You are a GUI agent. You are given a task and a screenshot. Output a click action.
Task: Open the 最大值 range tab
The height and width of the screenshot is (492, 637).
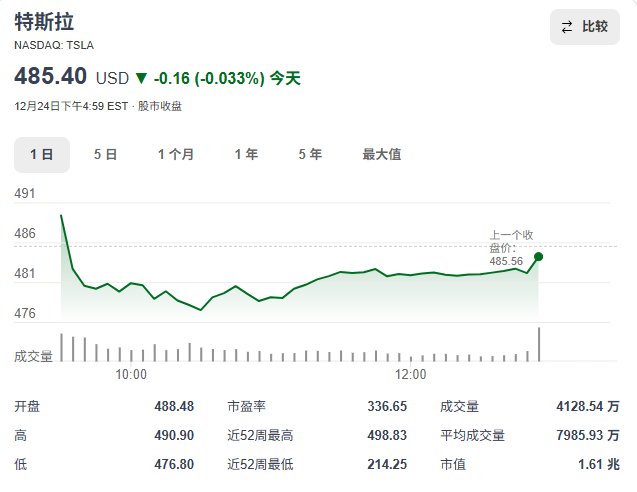[381, 154]
